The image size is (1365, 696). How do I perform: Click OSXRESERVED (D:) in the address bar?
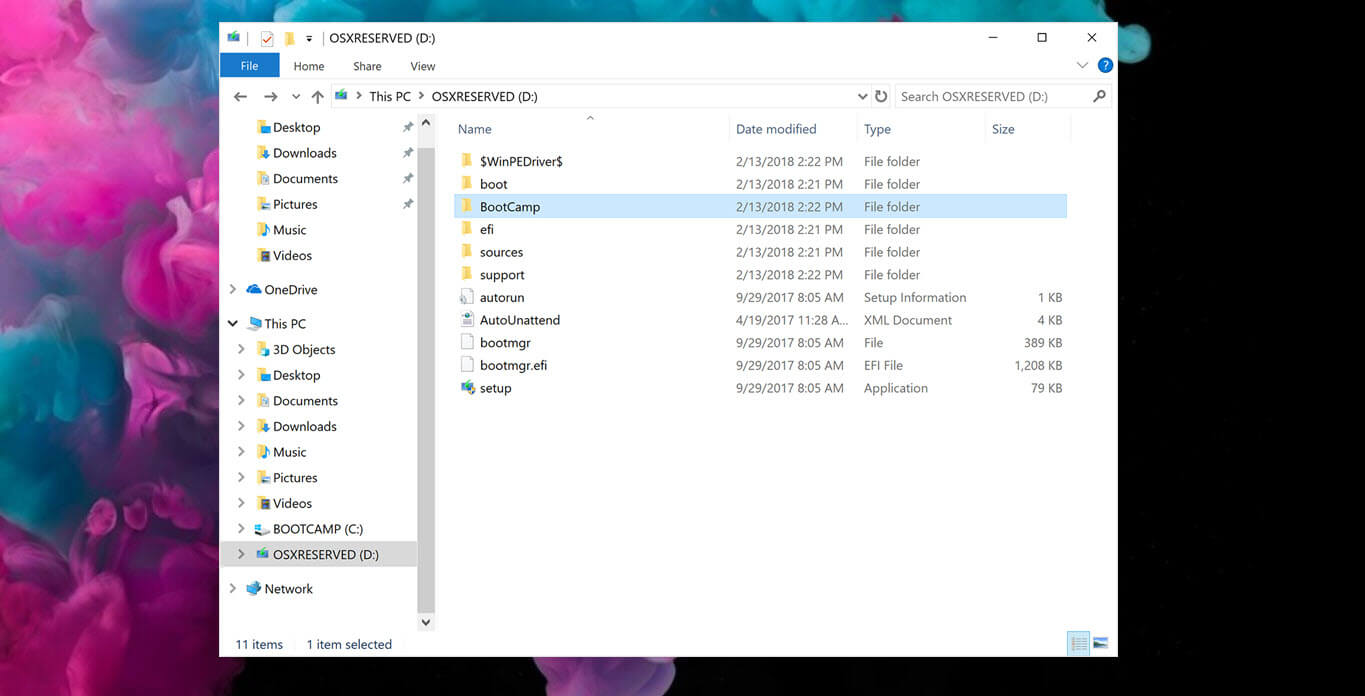point(484,97)
